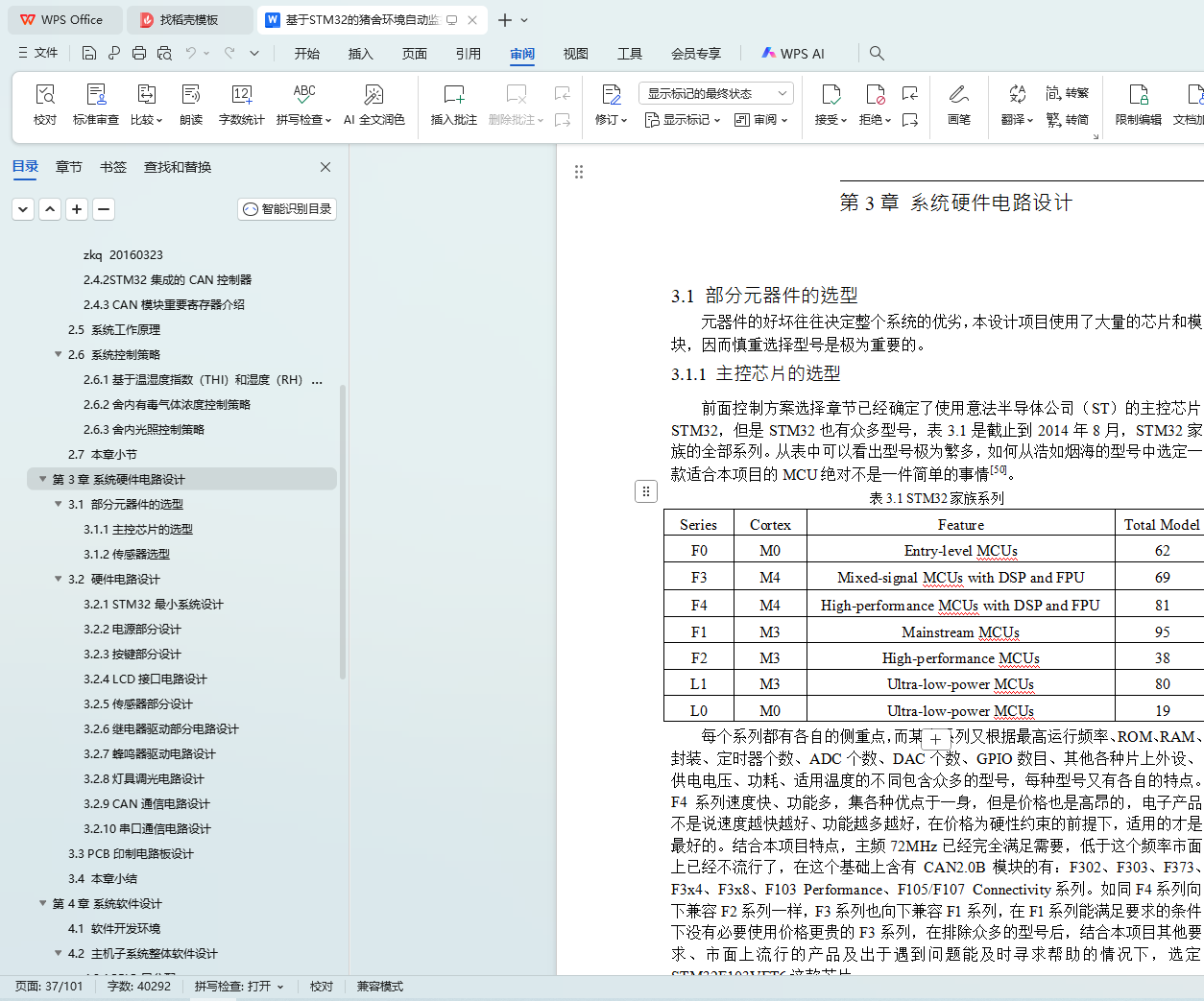Click the move-down arrow button in outline pane
Viewport: 1204px width, 1001px height.
pyautogui.click(x=23, y=209)
